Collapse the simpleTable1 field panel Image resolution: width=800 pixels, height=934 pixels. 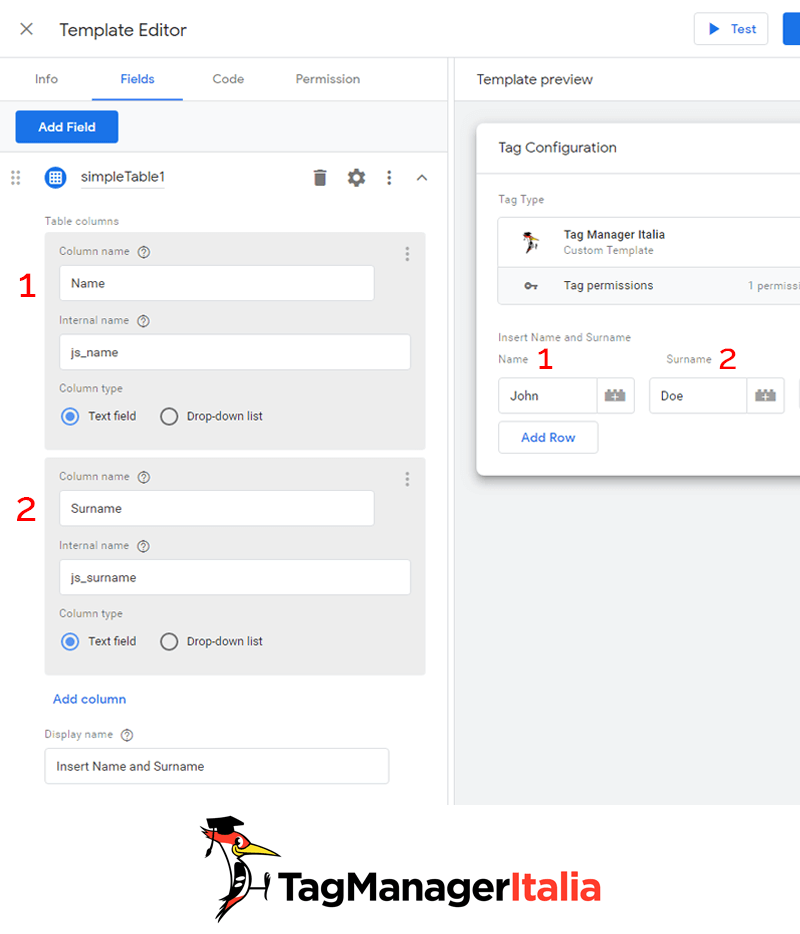[422, 178]
